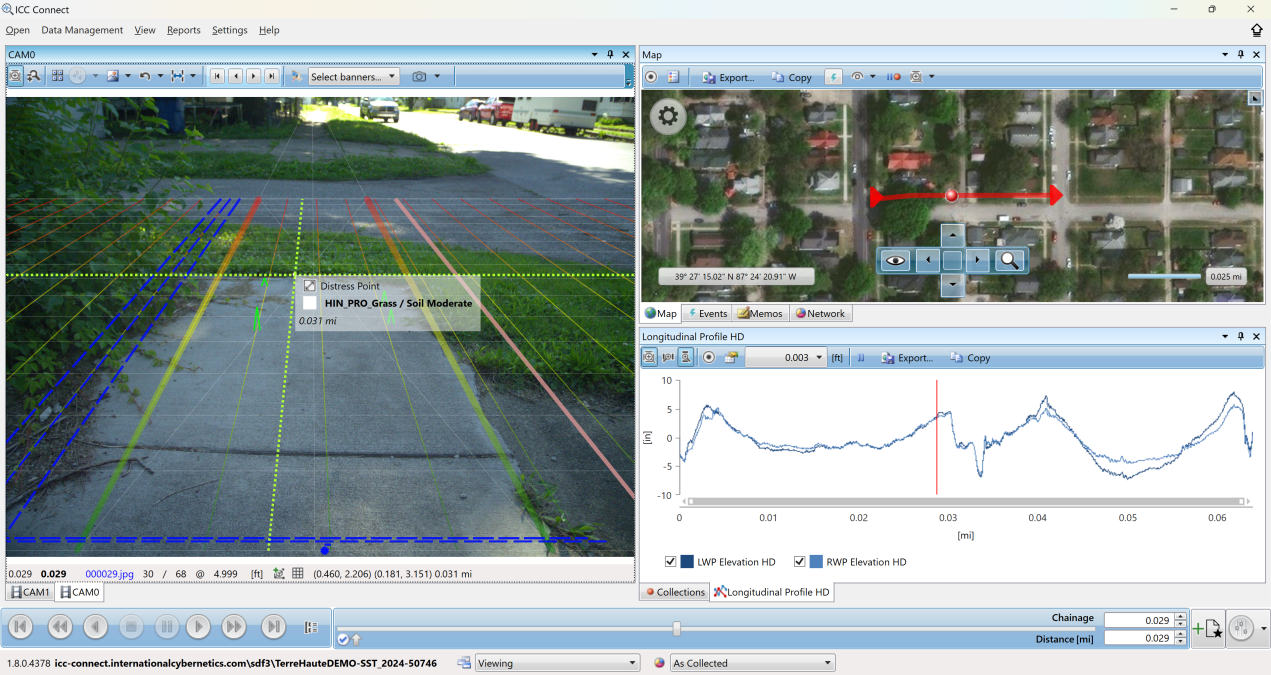The width and height of the screenshot is (1271, 675).
Task: Select the magnifier icon in the map navigation pad
Action: coord(1009,260)
